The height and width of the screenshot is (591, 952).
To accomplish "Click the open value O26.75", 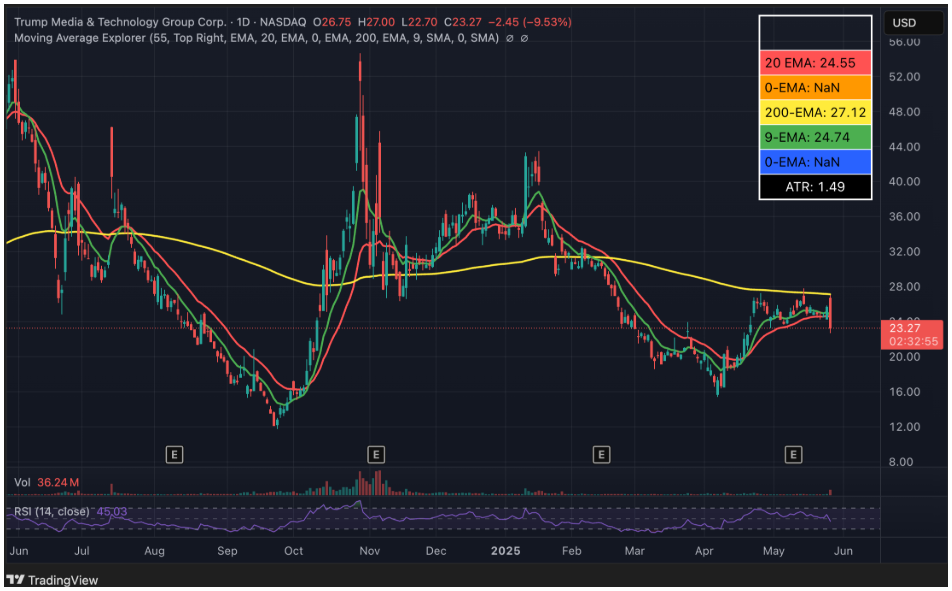I will coord(332,22).
